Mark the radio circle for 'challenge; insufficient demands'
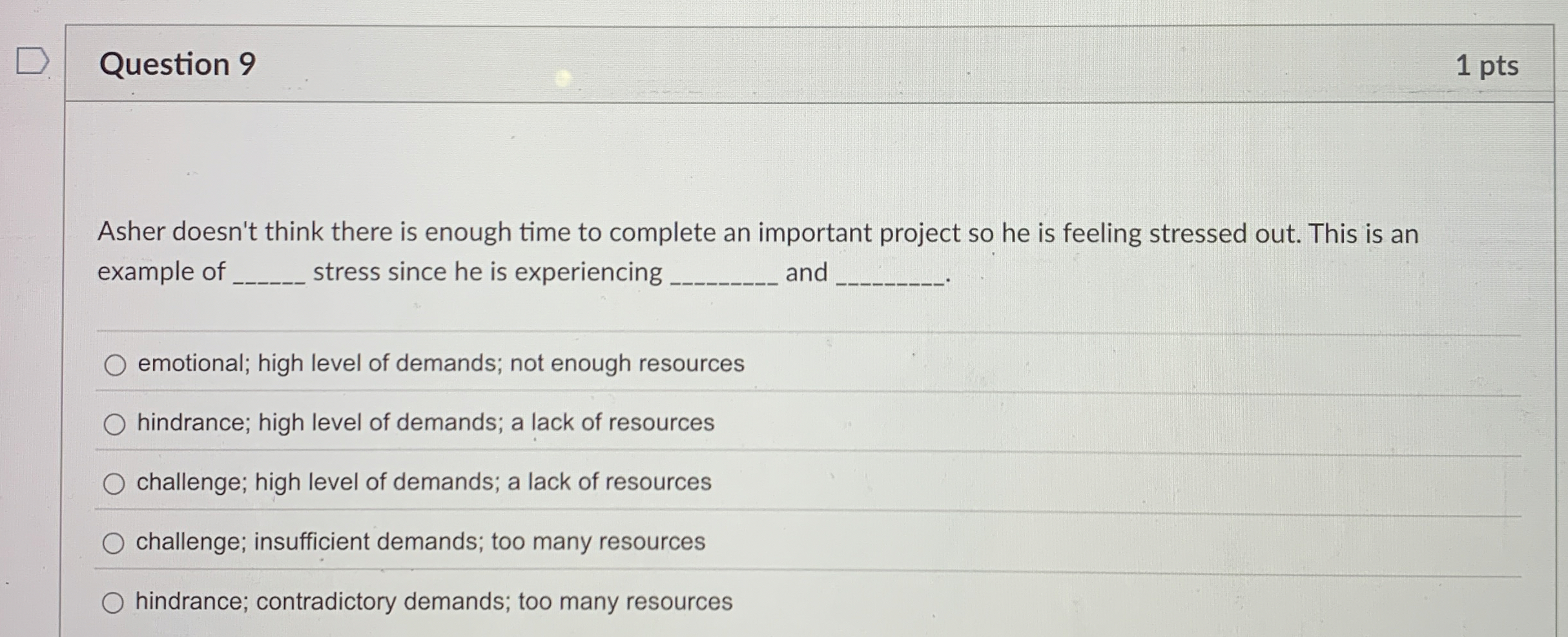Image resolution: width=1568 pixels, height=637 pixels. coord(113,543)
